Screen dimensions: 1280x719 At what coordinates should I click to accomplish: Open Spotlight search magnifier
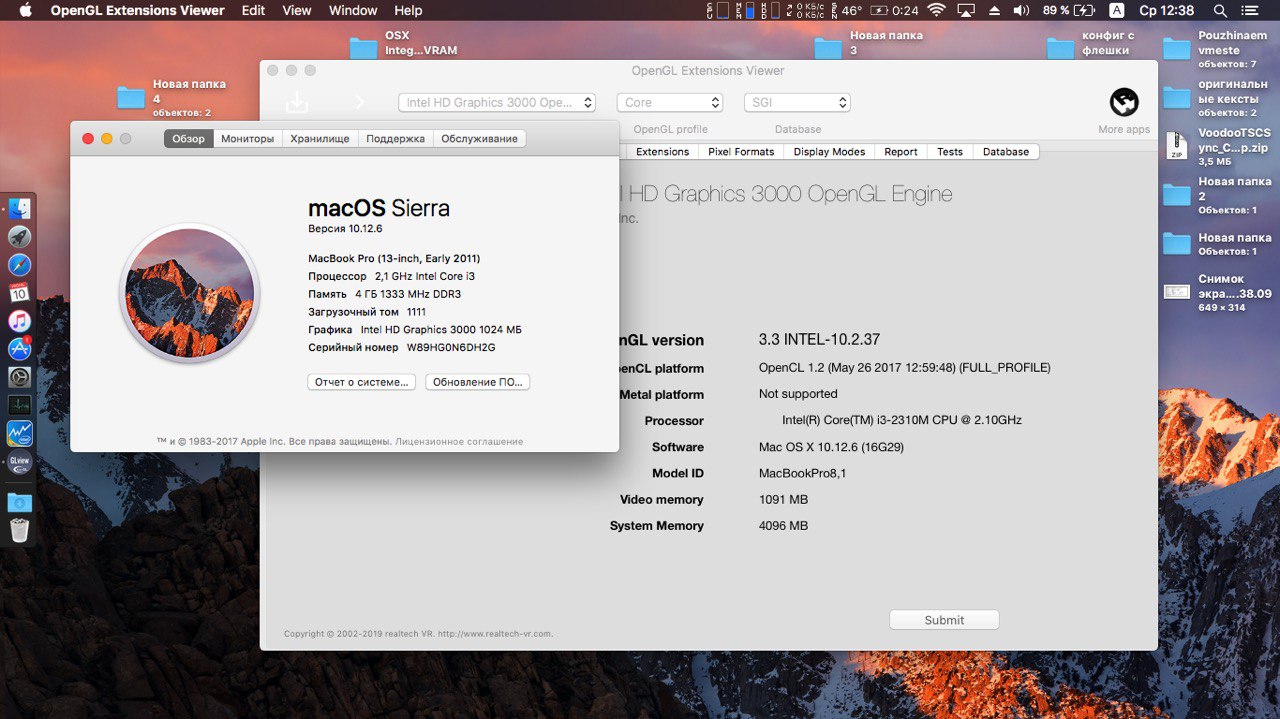tap(1221, 10)
